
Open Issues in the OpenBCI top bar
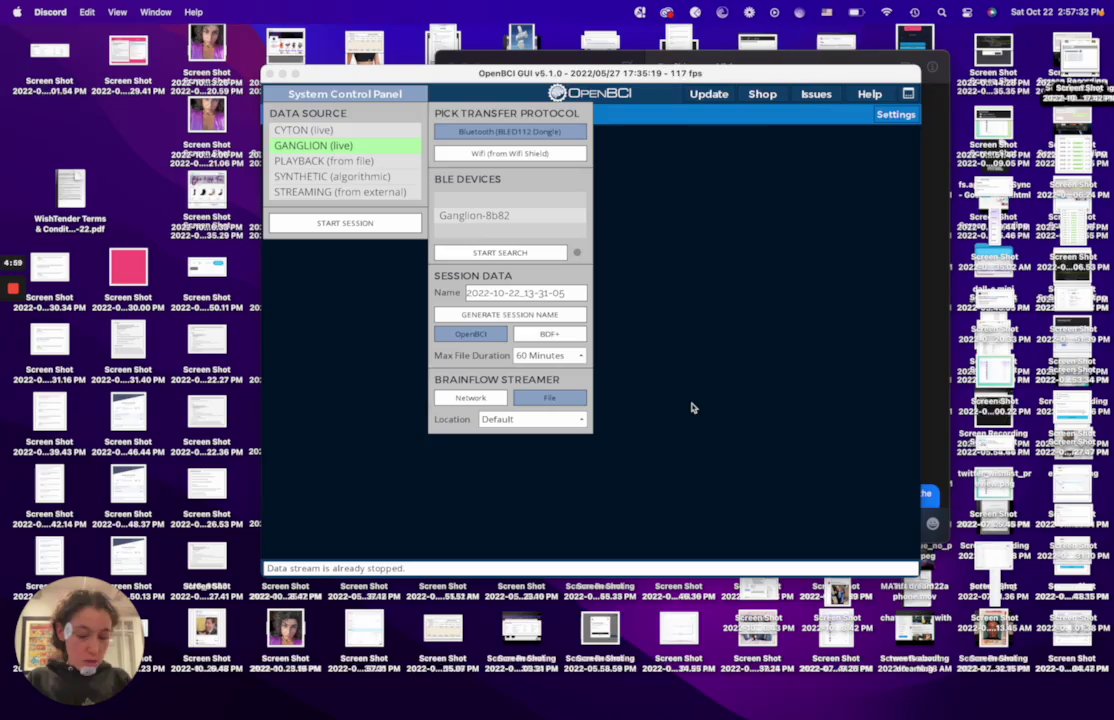816,94
